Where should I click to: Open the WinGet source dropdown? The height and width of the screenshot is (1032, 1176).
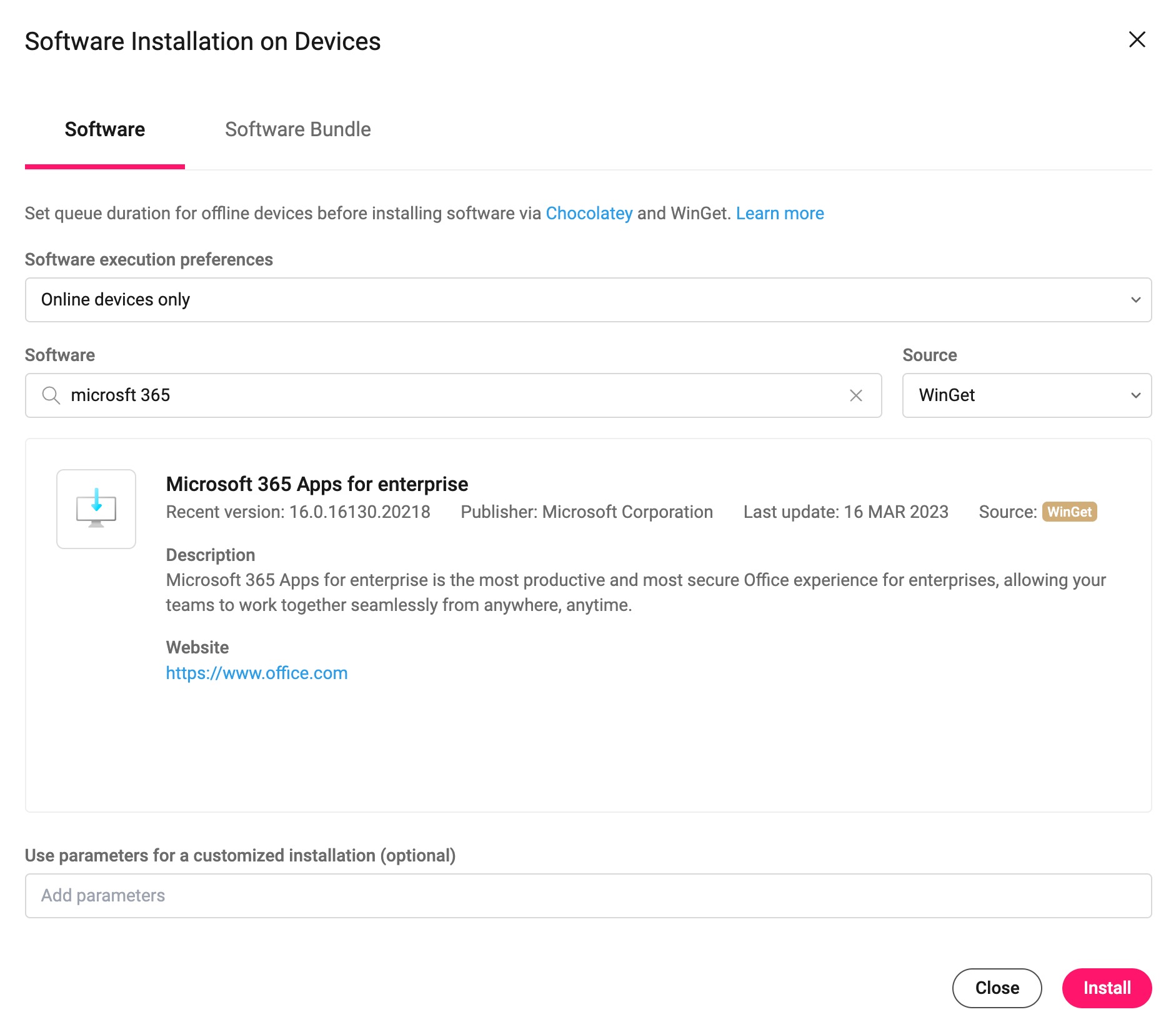1027,395
